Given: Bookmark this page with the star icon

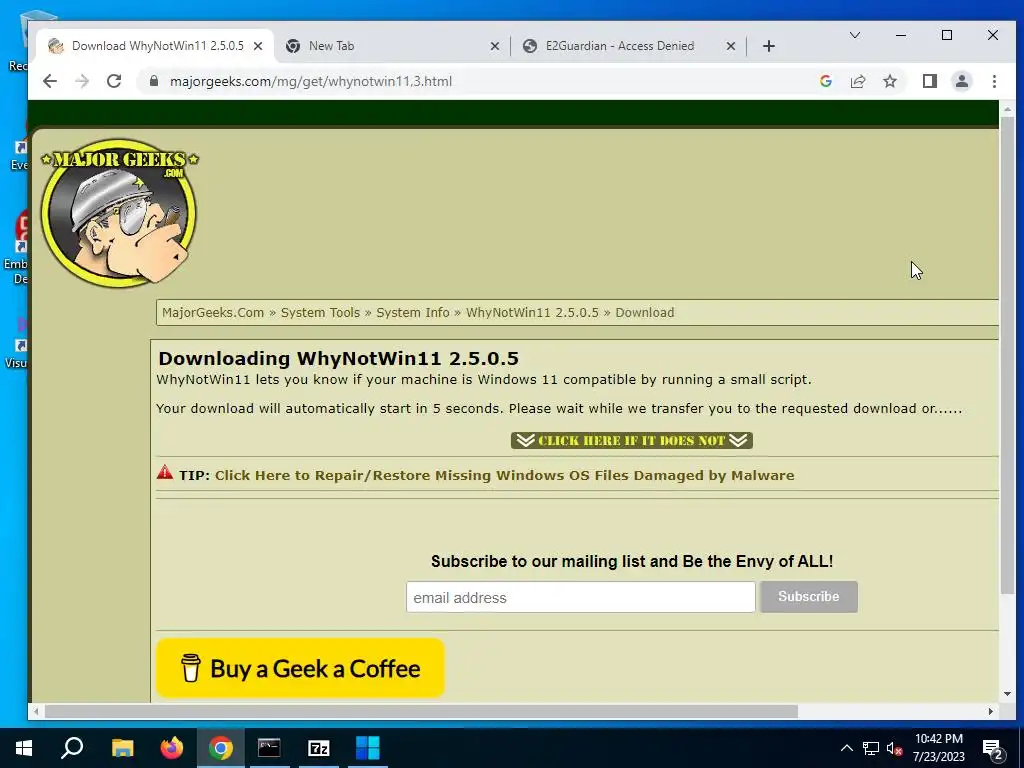Looking at the screenshot, I should click(x=889, y=81).
